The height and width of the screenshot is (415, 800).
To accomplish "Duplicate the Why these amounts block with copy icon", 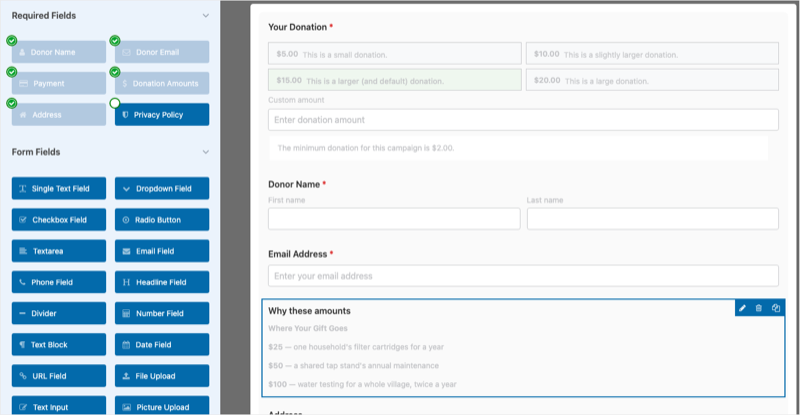I will coord(776,308).
